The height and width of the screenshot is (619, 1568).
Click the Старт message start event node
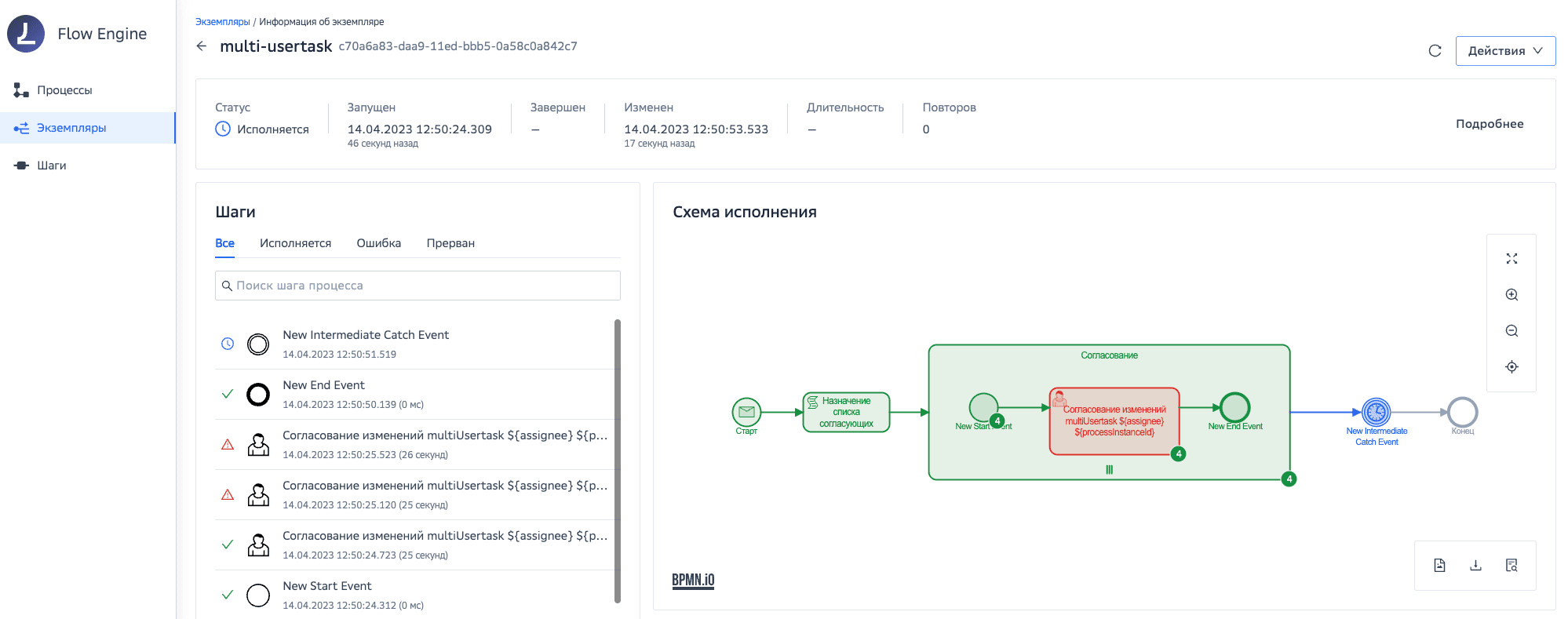746,412
